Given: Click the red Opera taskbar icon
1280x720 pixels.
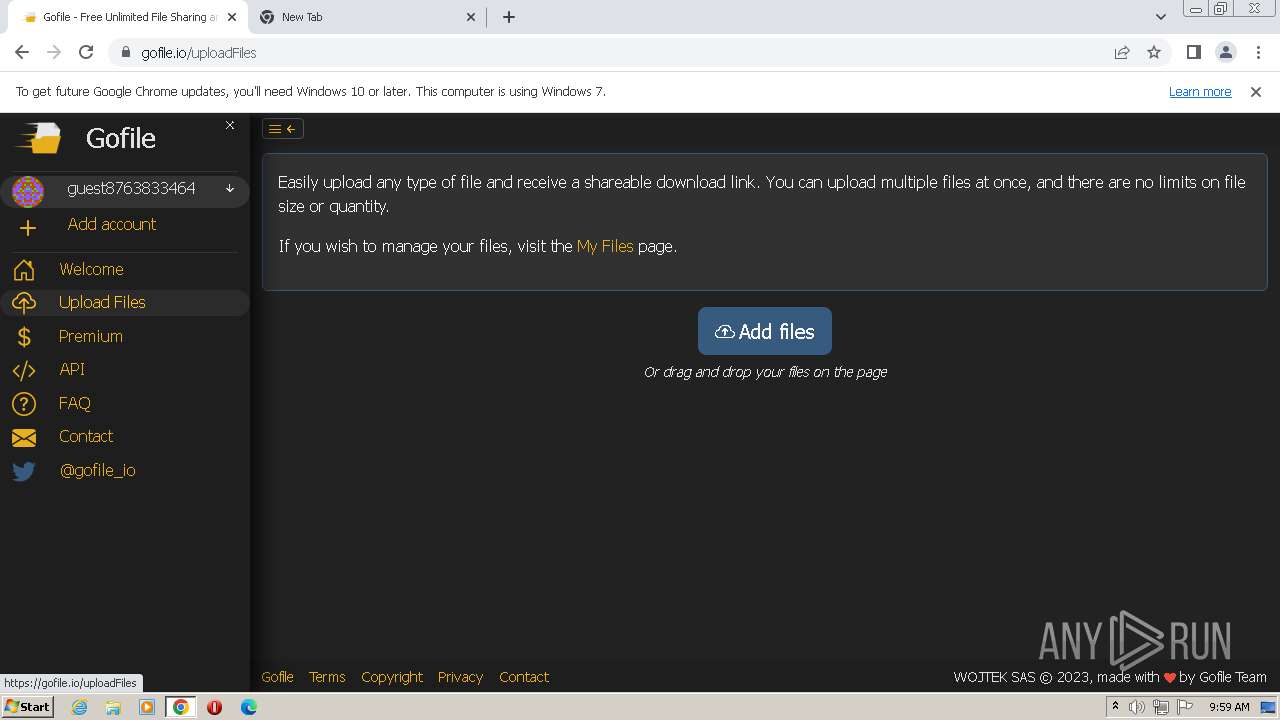Looking at the screenshot, I should [214, 707].
